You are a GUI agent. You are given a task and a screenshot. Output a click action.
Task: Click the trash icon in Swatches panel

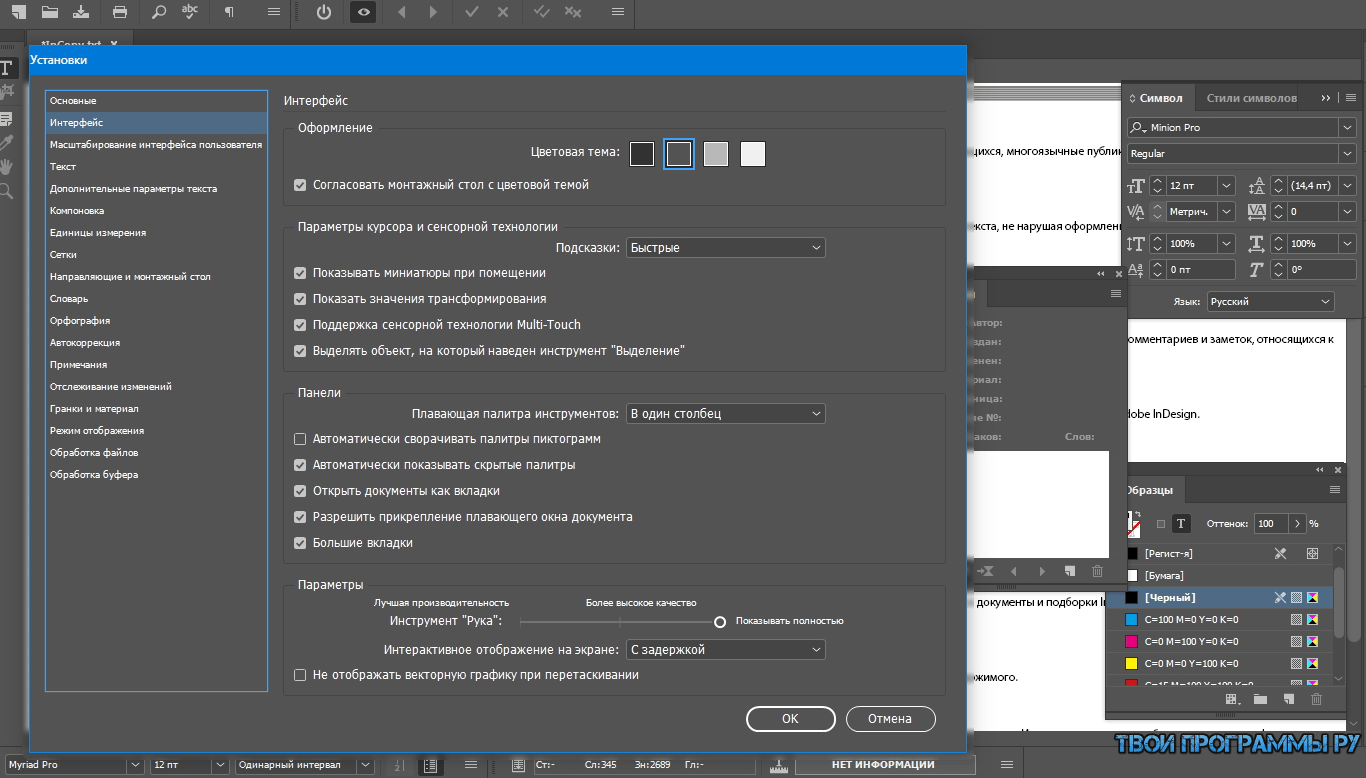pyautogui.click(x=1316, y=699)
